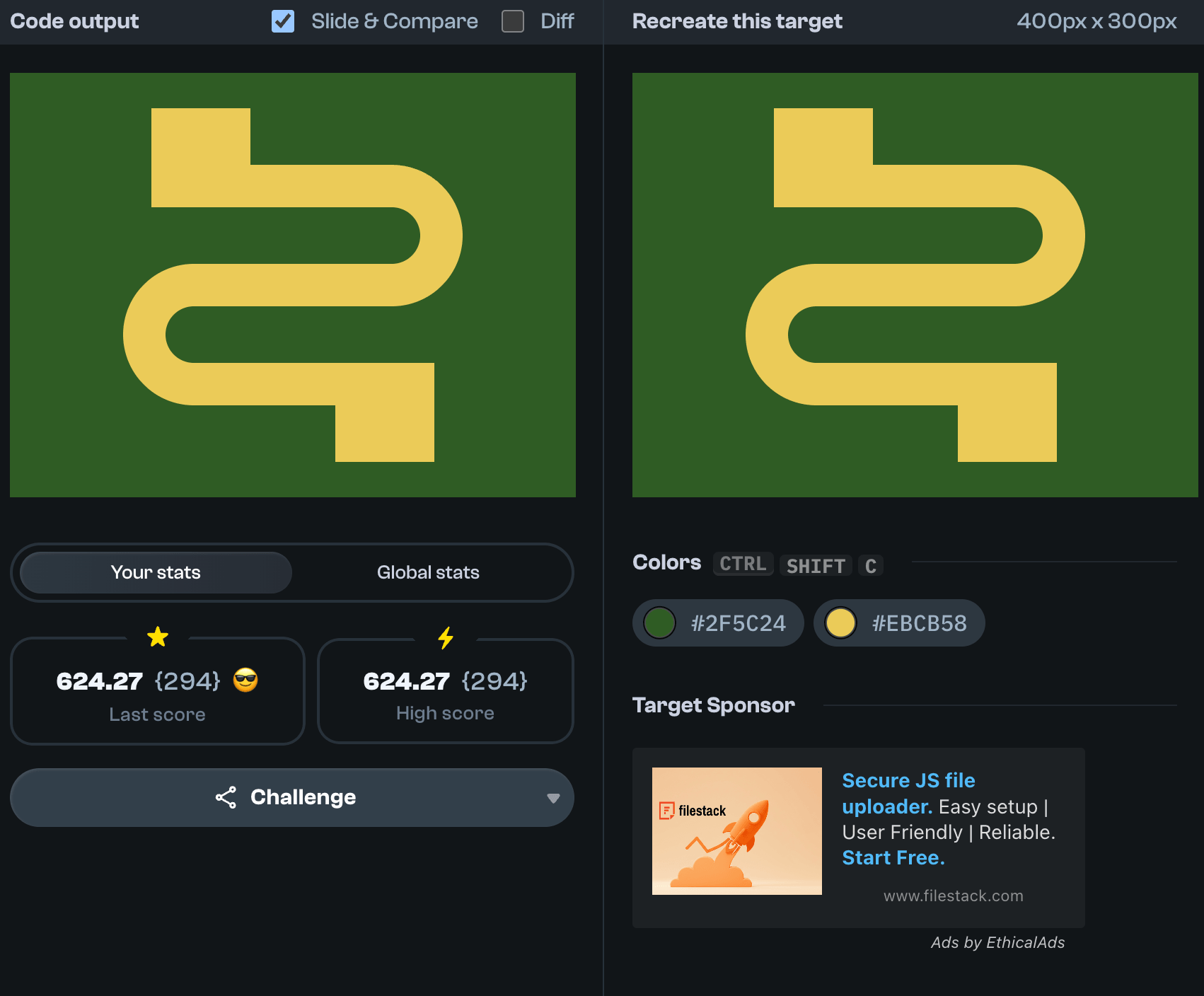The height and width of the screenshot is (996, 1204).
Task: Click the yellow color circle swatch
Action: click(x=840, y=623)
